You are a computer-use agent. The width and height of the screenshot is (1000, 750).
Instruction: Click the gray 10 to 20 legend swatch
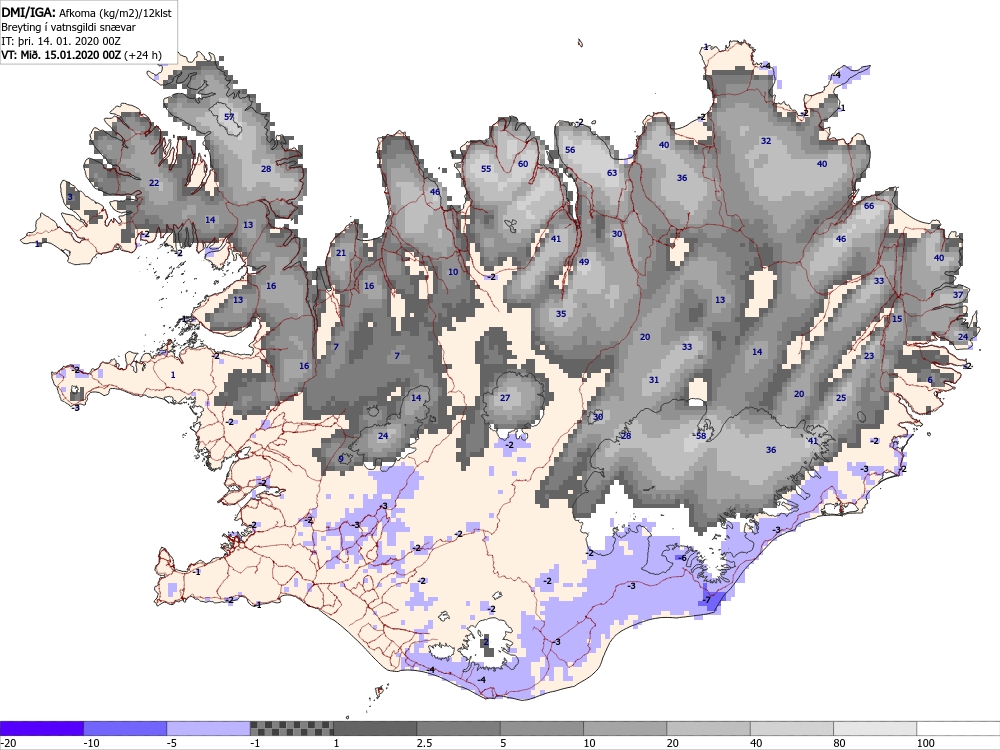[x=625, y=728]
